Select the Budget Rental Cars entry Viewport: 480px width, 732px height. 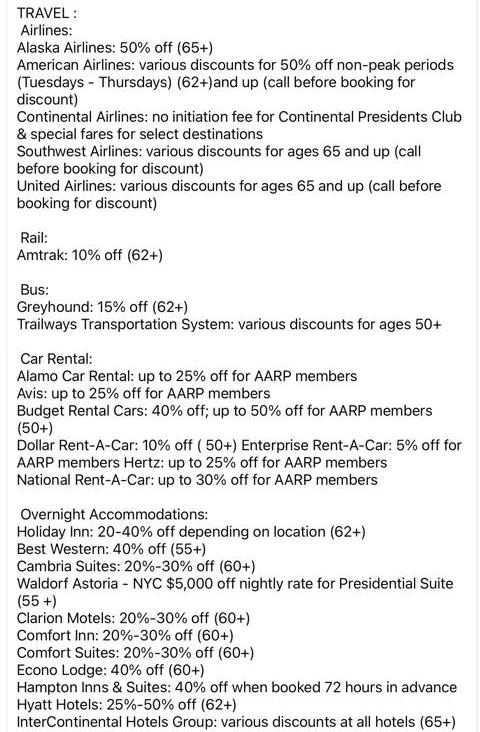pyautogui.click(x=225, y=419)
